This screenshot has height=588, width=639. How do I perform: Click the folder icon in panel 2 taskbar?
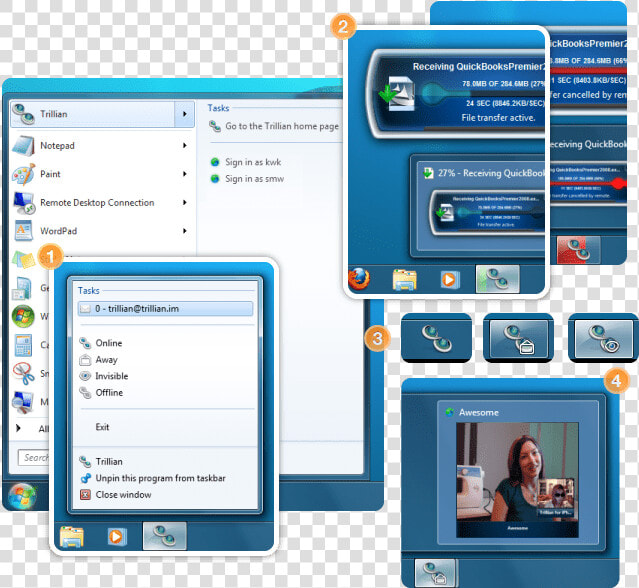coord(404,280)
